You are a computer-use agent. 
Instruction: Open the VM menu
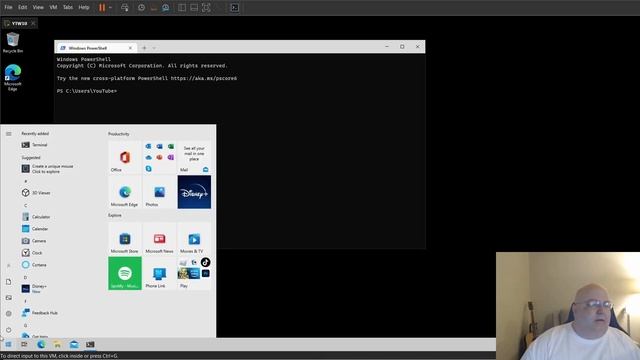coord(53,7)
